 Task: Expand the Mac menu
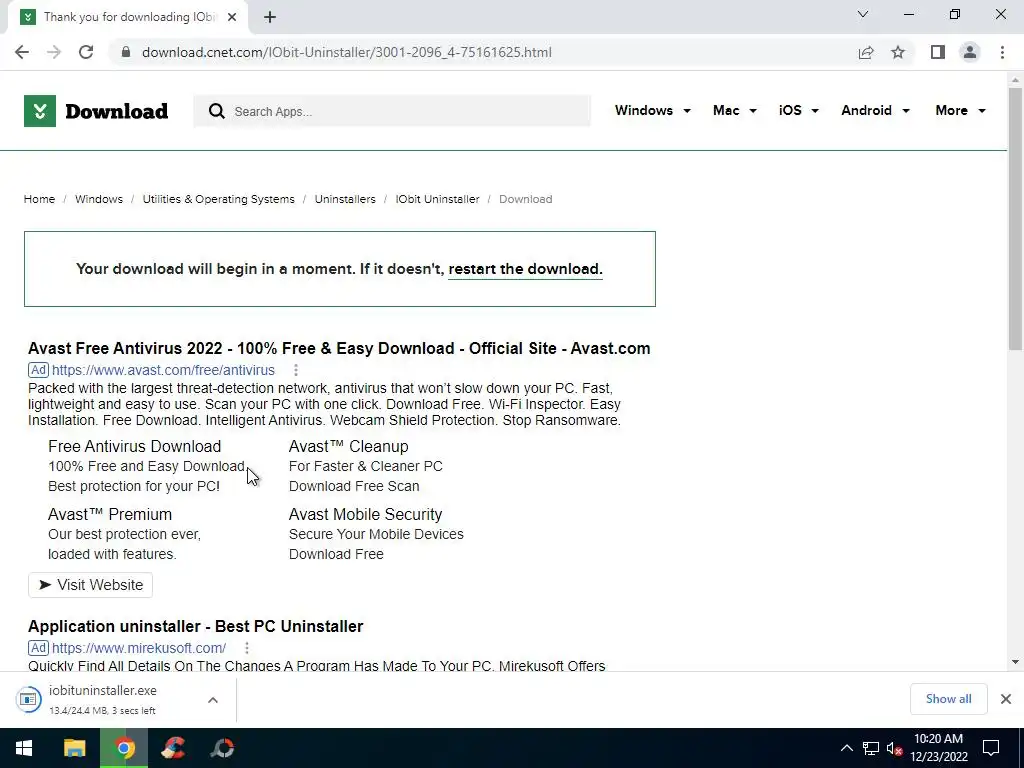click(x=735, y=110)
